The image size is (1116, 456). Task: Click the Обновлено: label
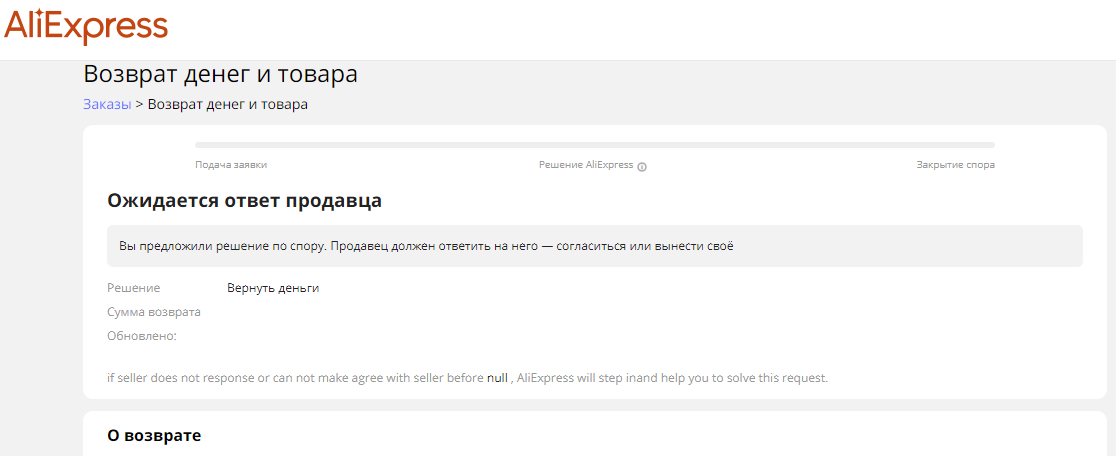(142, 336)
